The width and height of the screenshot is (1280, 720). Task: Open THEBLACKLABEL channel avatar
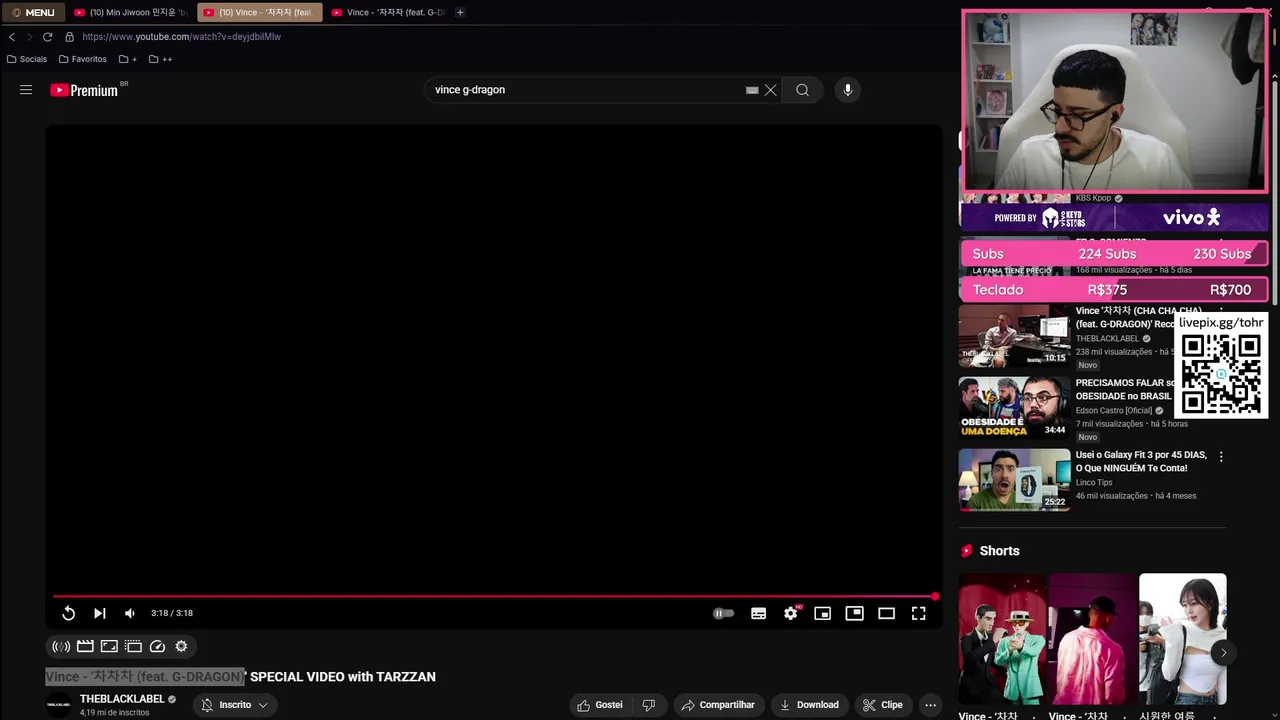coord(59,705)
